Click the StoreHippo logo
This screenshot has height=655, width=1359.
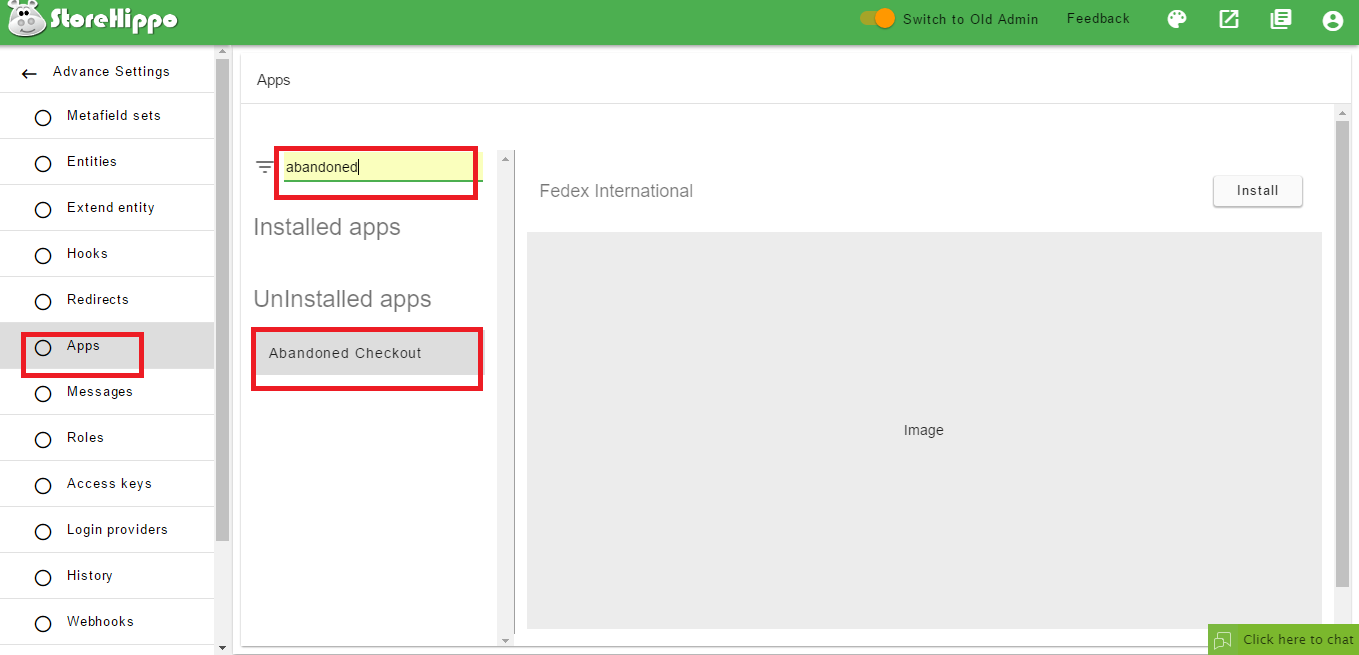92,20
